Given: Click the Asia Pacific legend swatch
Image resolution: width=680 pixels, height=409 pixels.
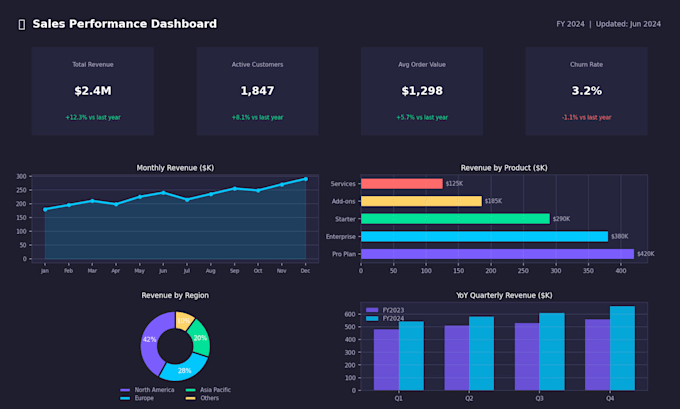Looking at the screenshot, I should click(x=191, y=390).
